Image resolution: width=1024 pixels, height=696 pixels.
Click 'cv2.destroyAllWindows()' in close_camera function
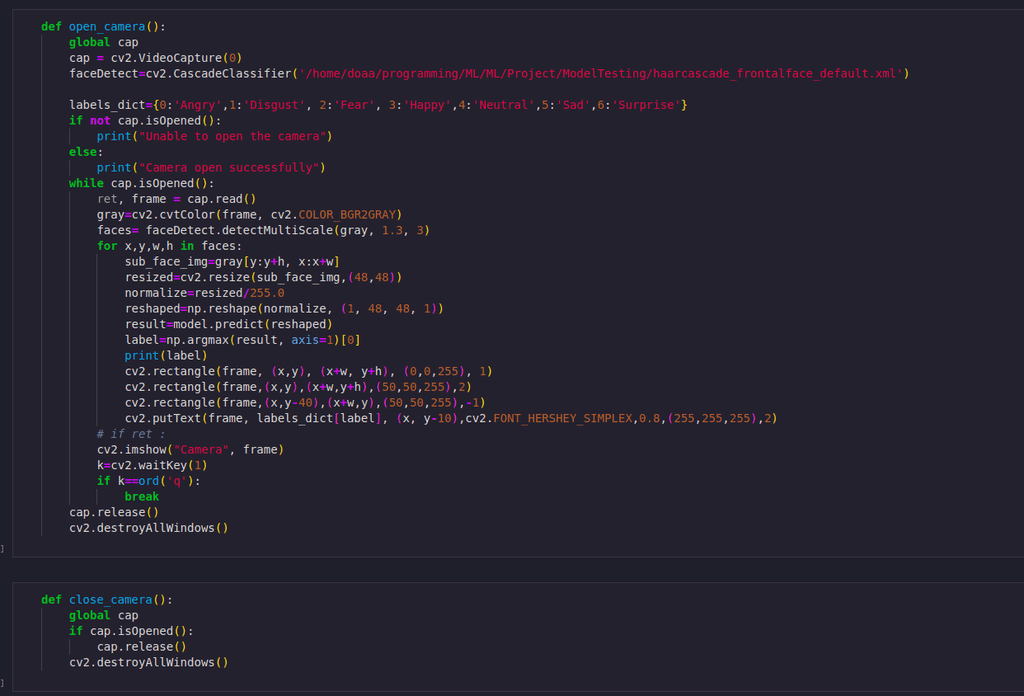pyautogui.click(x=149, y=663)
